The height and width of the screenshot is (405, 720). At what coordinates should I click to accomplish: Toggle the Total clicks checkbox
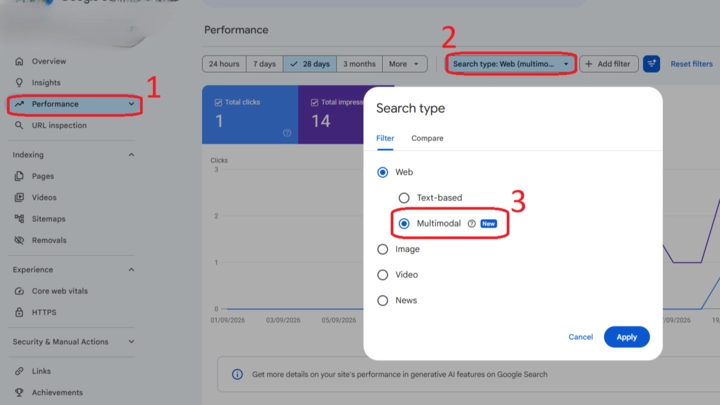pyautogui.click(x=219, y=102)
